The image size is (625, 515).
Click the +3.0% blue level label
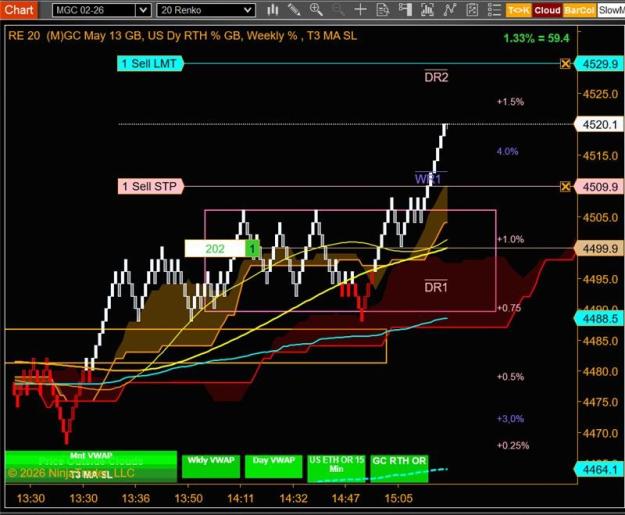point(510,419)
